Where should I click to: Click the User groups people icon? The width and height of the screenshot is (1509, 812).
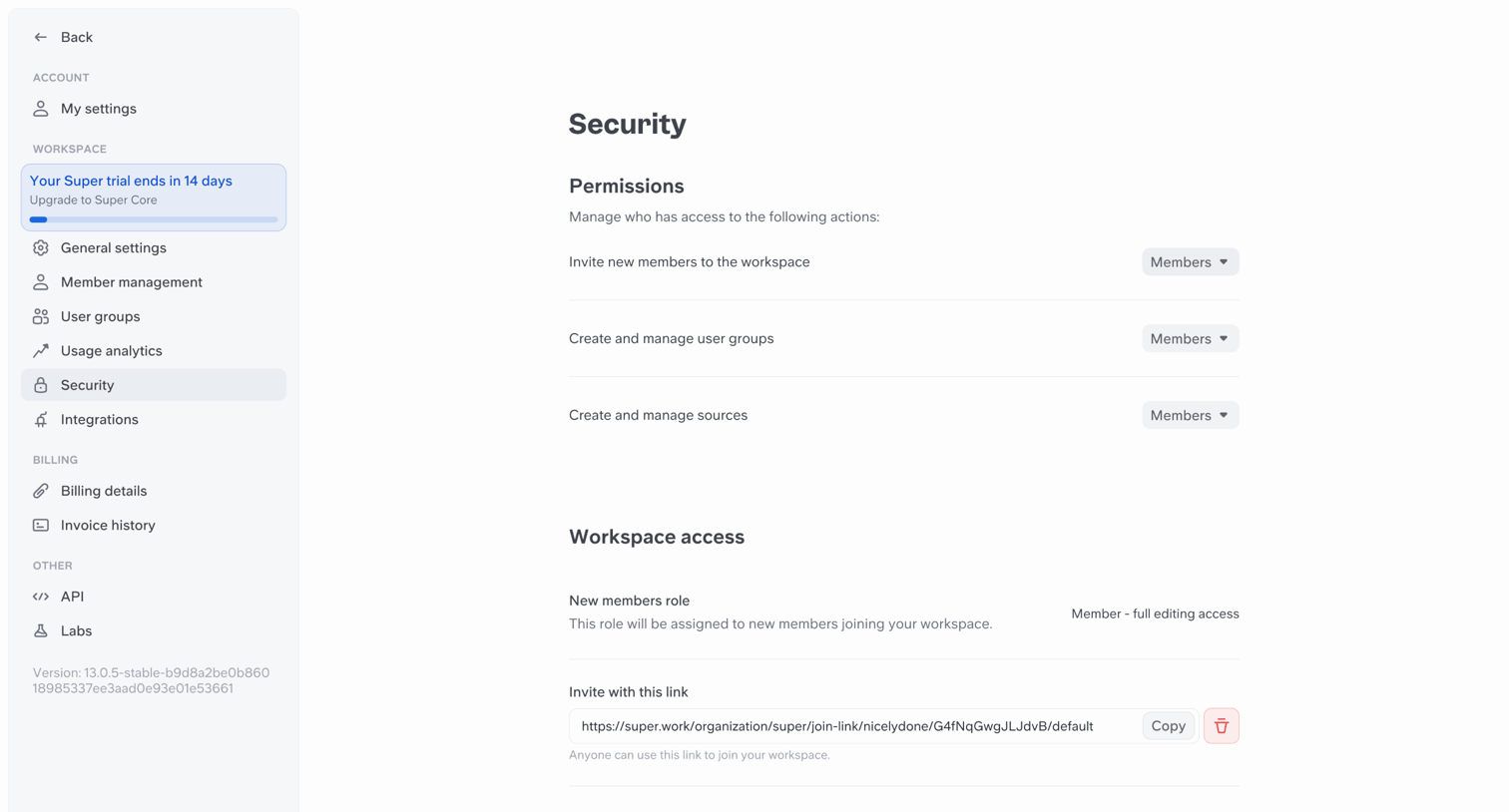tap(41, 316)
